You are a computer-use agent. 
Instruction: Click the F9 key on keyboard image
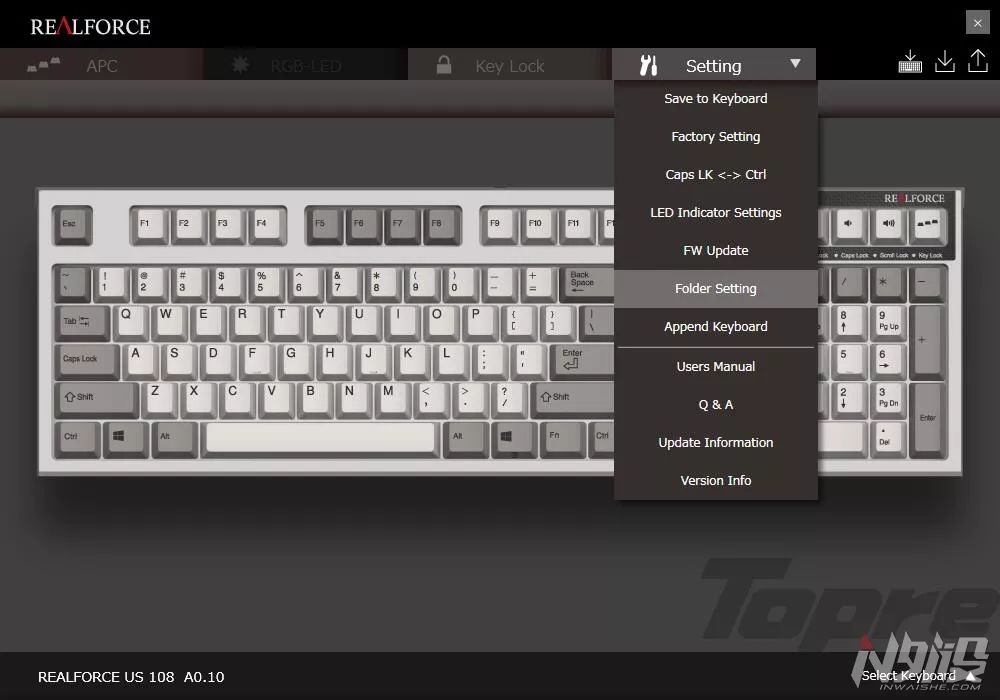[501, 225]
